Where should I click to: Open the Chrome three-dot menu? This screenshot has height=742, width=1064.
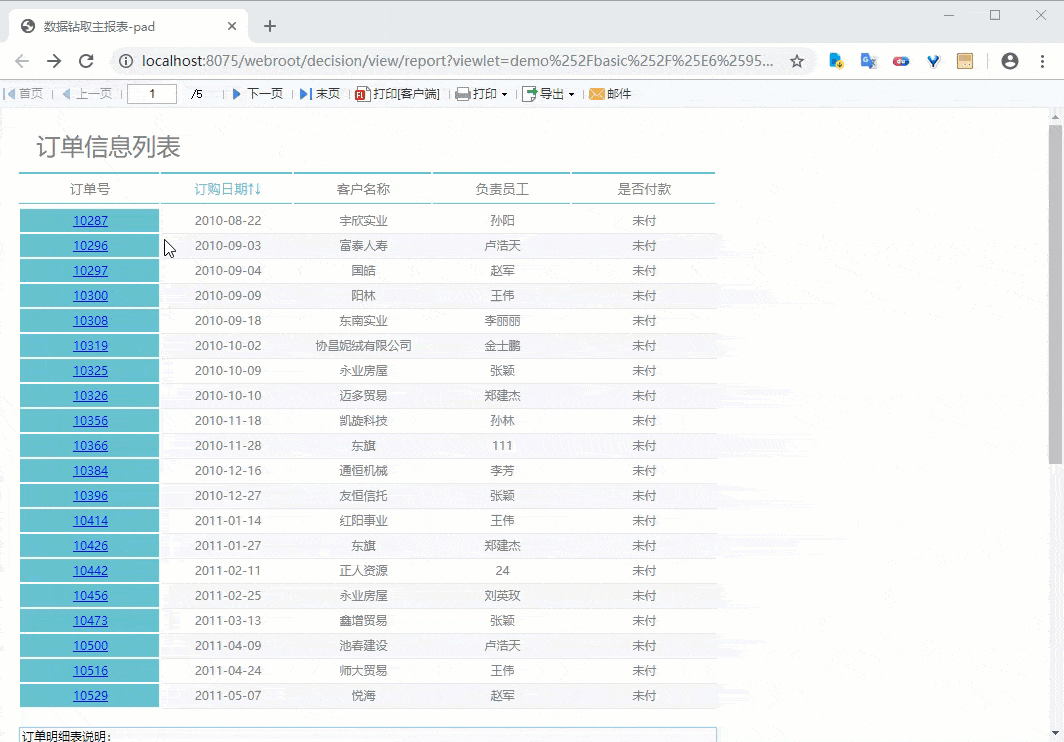pyautogui.click(x=1042, y=61)
